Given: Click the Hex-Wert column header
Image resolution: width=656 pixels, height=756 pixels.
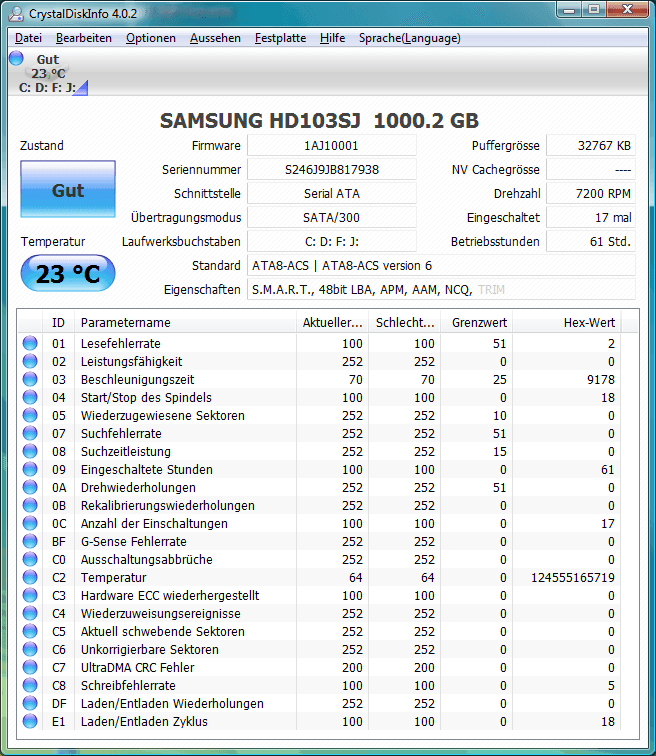Looking at the screenshot, I should tap(567, 323).
